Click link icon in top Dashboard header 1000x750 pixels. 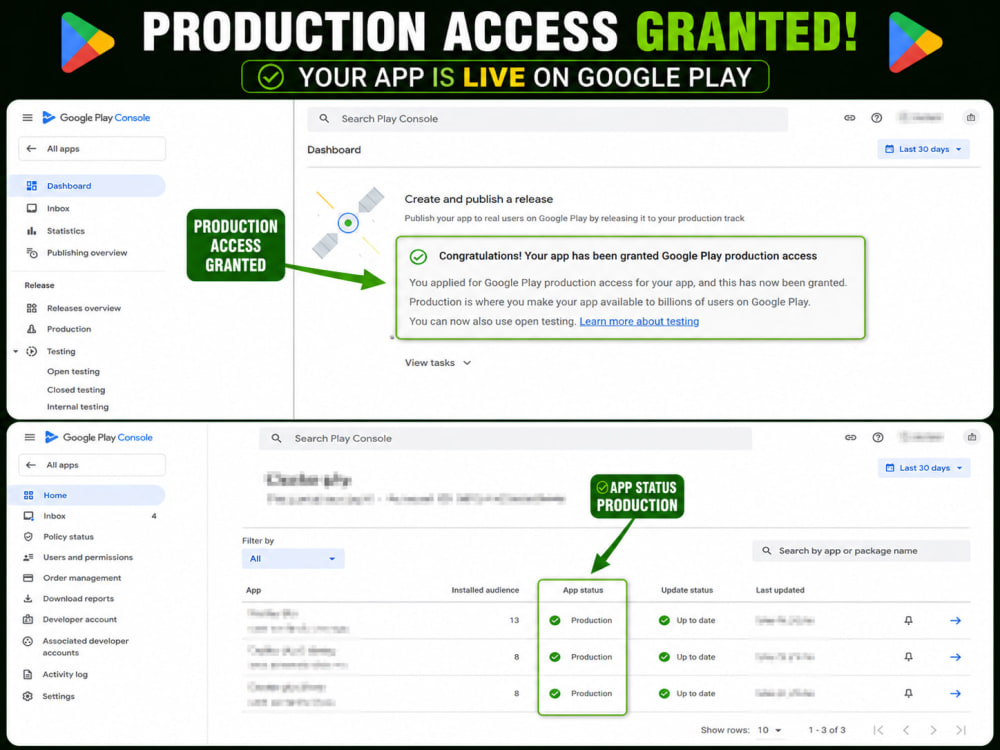click(x=849, y=117)
